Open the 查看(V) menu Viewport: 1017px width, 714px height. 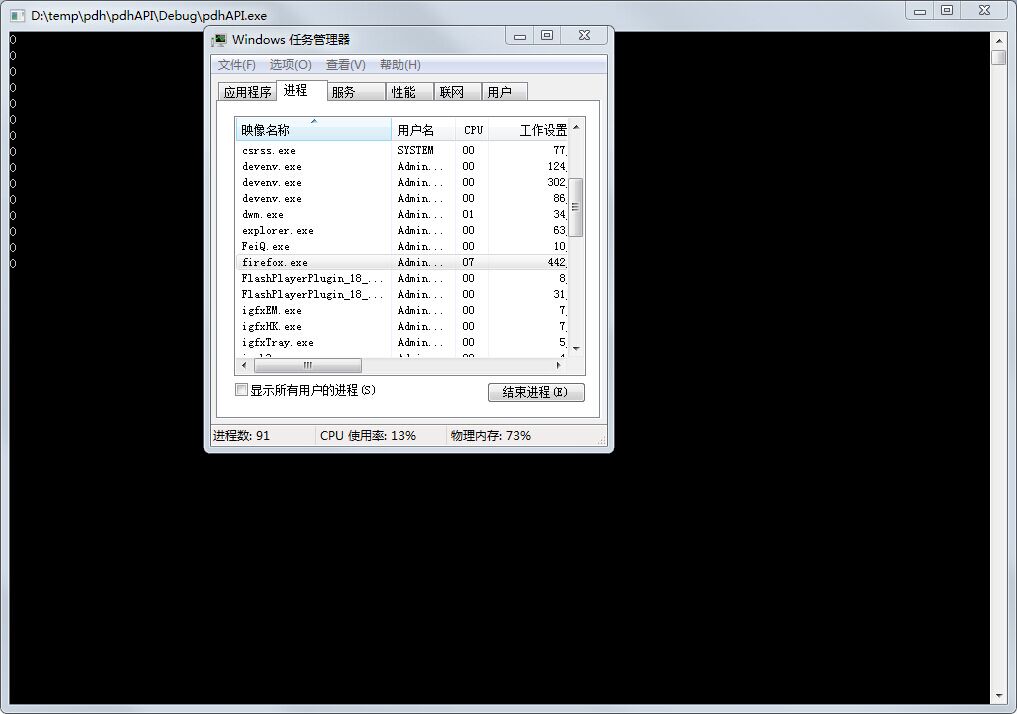pos(346,65)
